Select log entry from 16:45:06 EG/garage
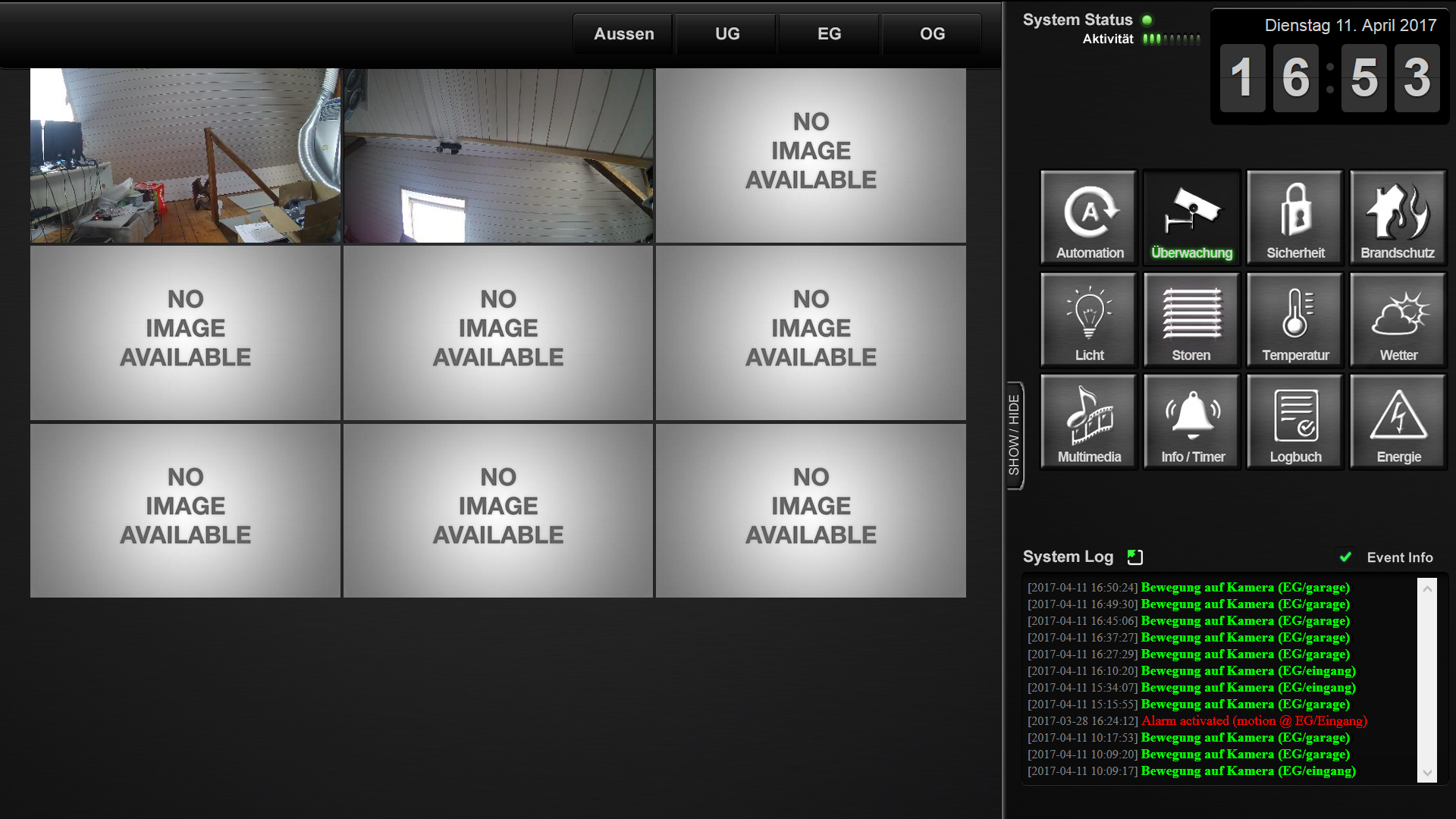This screenshot has height=819, width=1456. 1188,621
